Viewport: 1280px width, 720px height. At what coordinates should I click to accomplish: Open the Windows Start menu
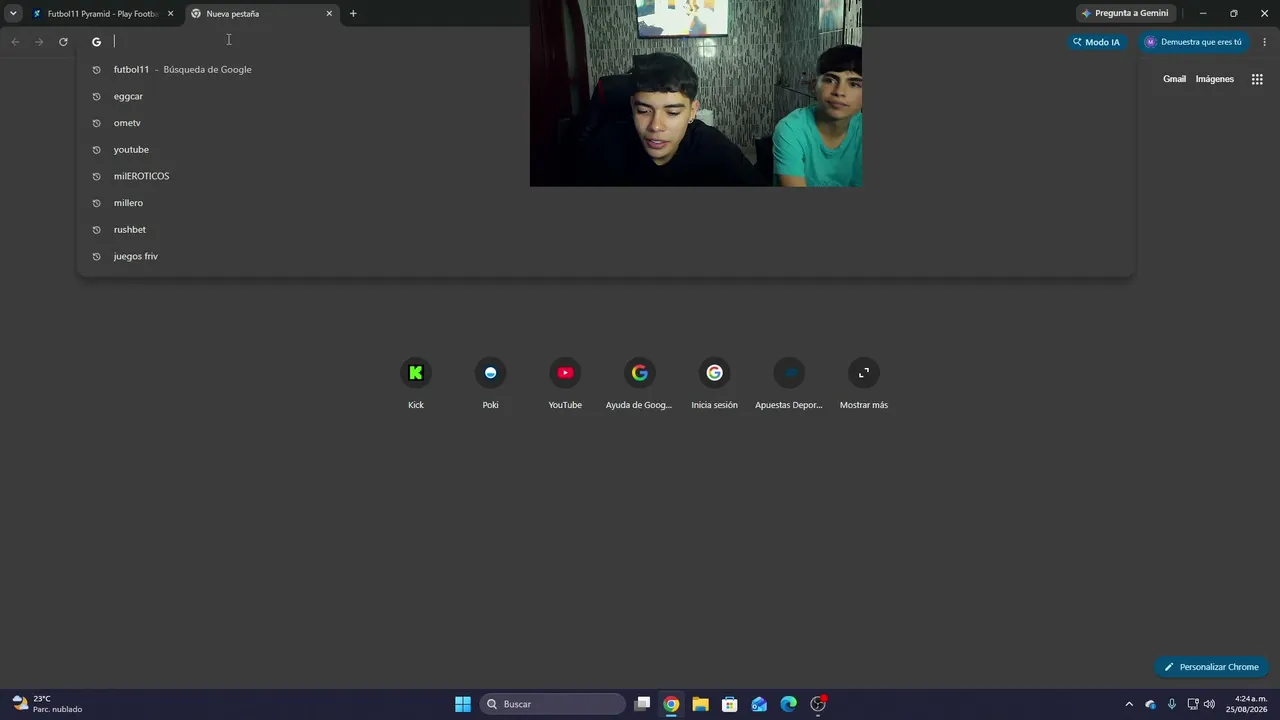click(x=463, y=704)
